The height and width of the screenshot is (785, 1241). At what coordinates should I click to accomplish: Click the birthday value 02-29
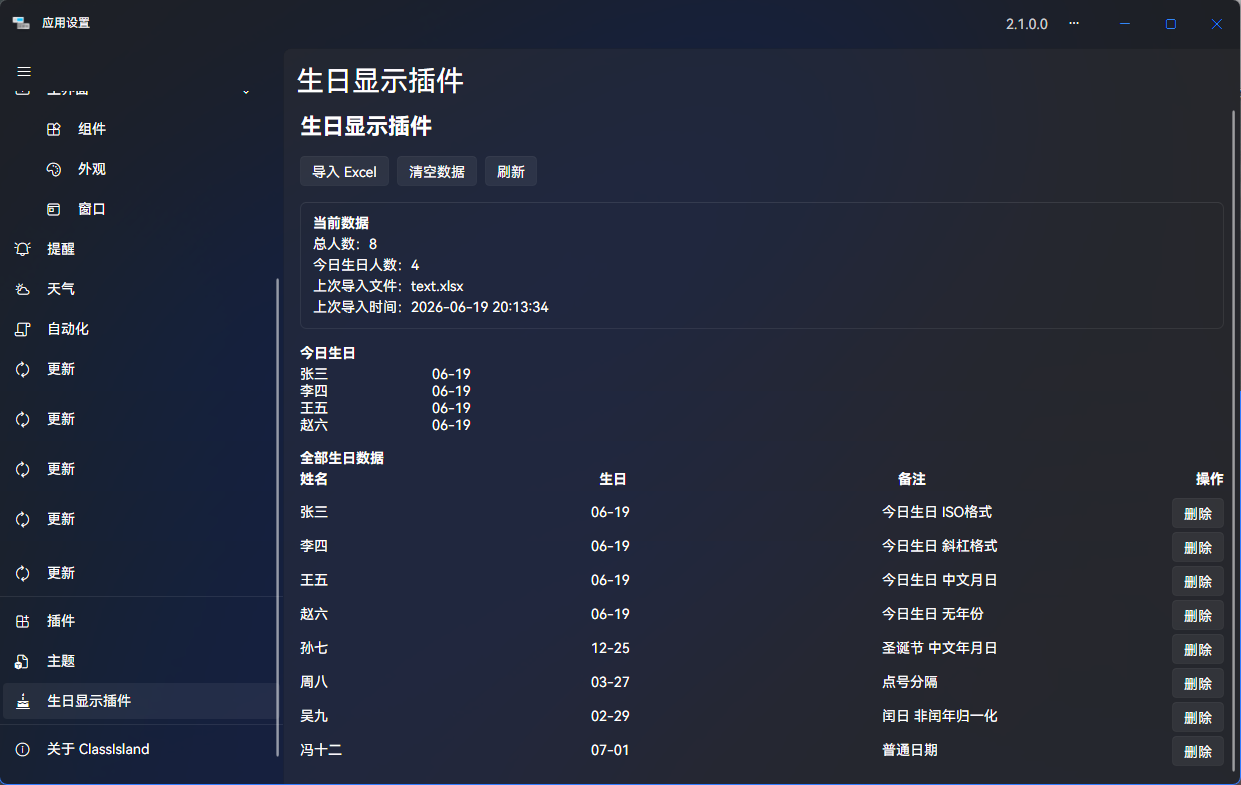(610, 716)
